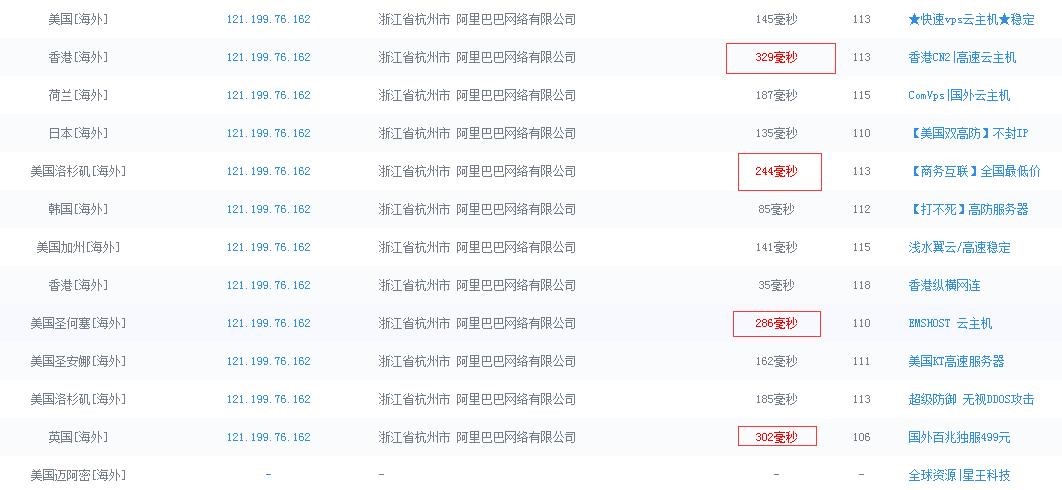The image size is (1062, 490).
Task: Click the EMSHOST 云主机 link
Action: [950, 323]
